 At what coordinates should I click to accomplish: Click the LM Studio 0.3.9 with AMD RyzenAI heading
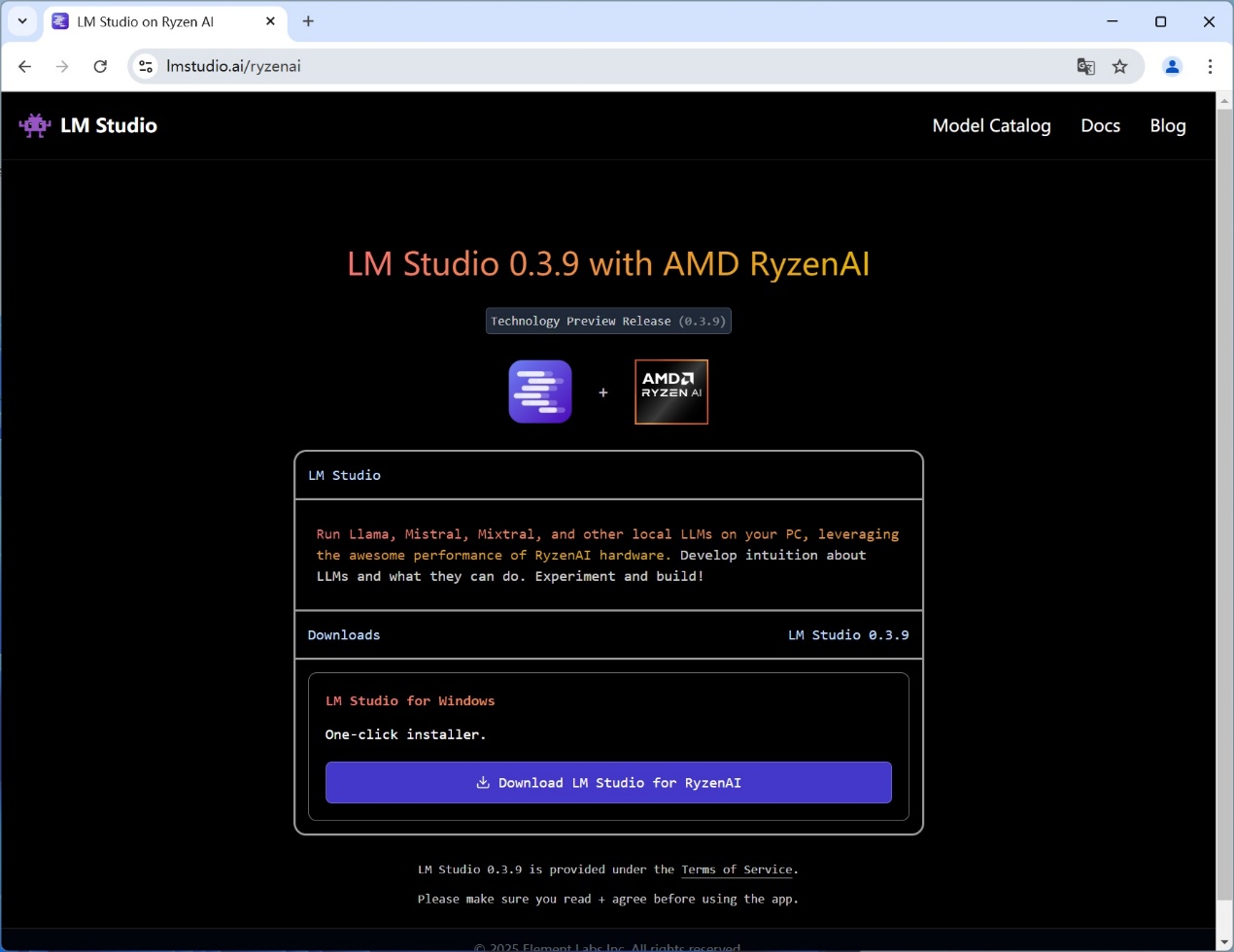pos(608,263)
